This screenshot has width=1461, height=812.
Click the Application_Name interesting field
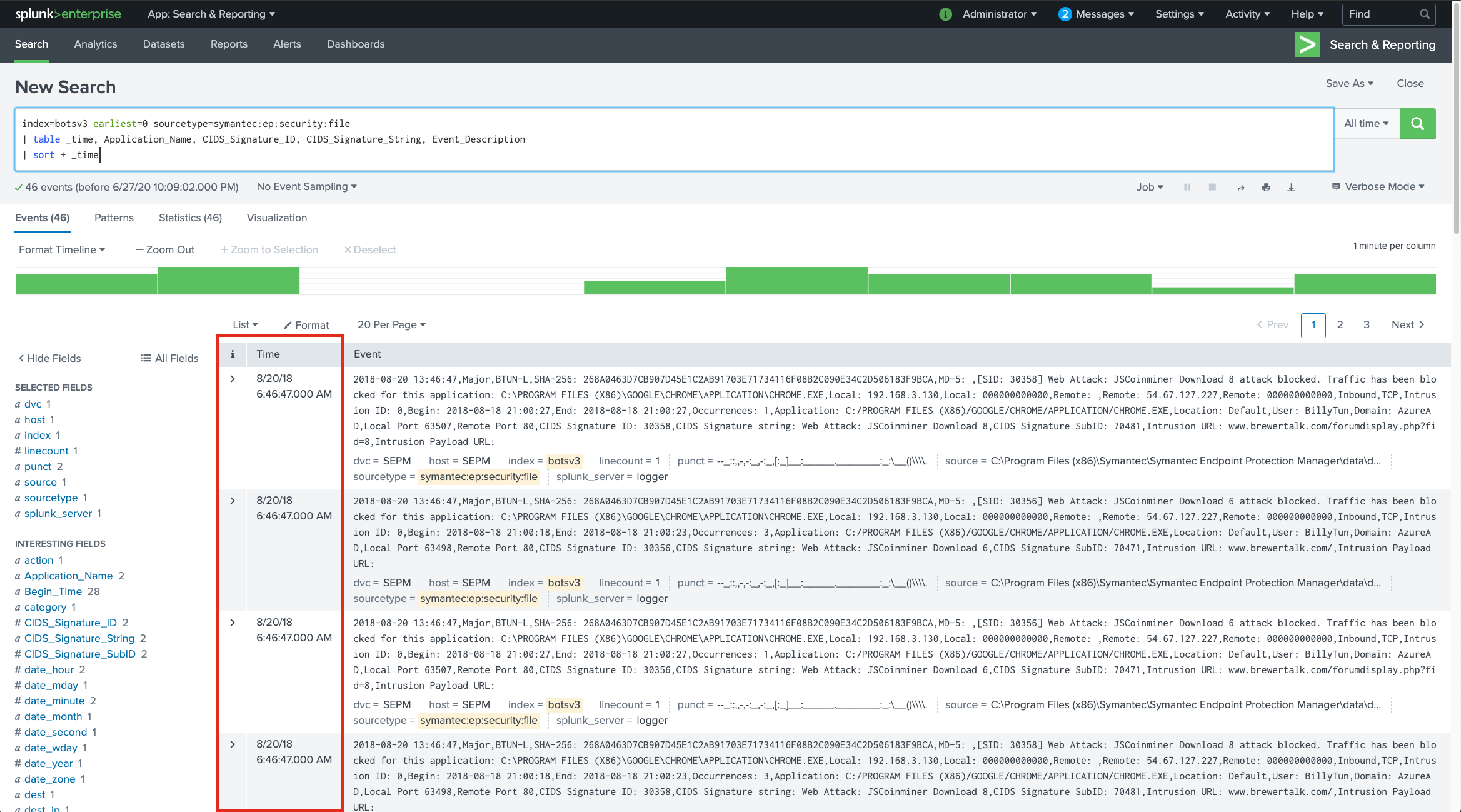click(x=69, y=576)
